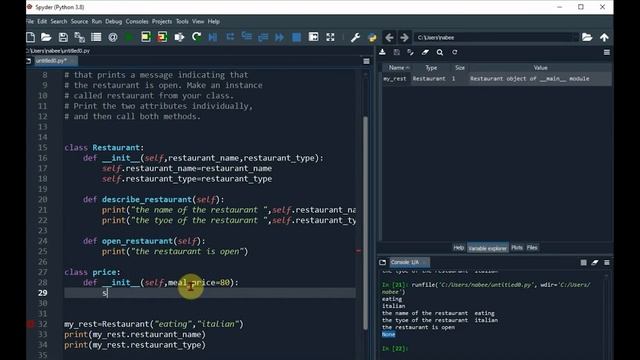Image resolution: width=640 pixels, height=360 pixels.
Task: Click the working directory path field
Action: click(496, 38)
